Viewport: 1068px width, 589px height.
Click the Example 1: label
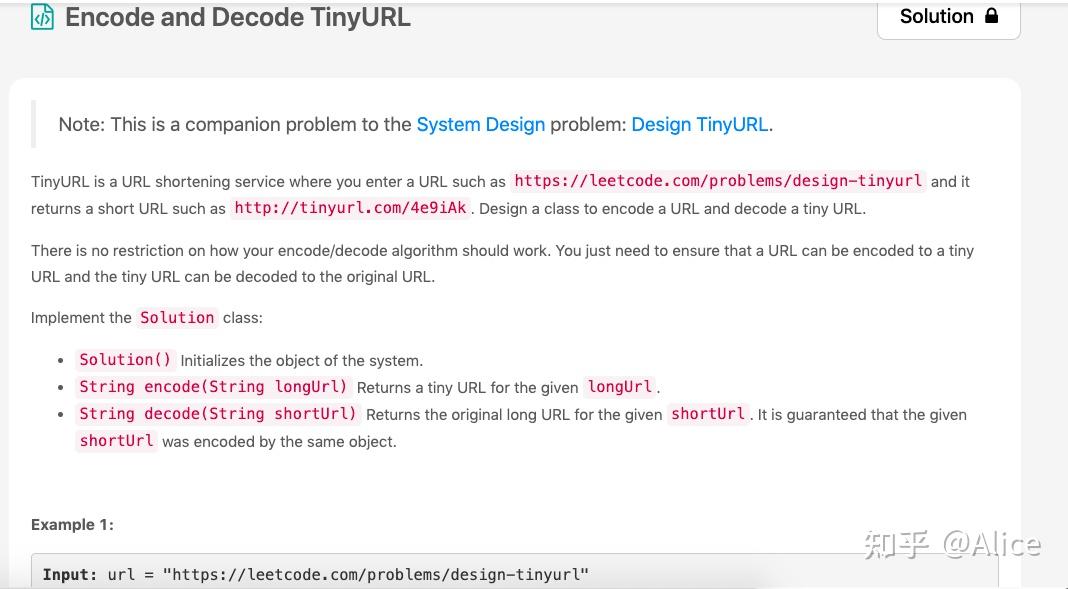[71, 524]
